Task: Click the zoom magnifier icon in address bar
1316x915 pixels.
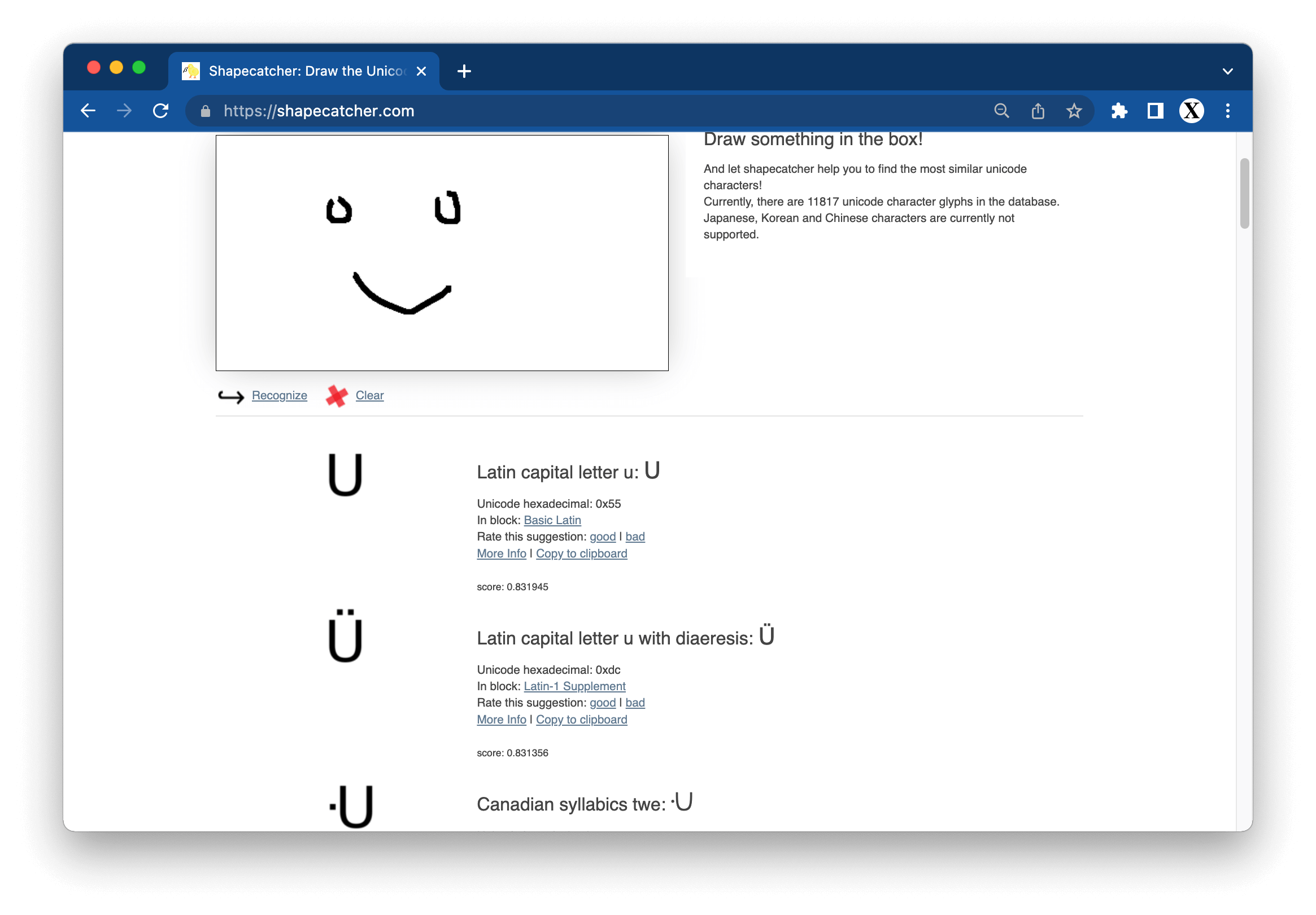Action: (1001, 111)
